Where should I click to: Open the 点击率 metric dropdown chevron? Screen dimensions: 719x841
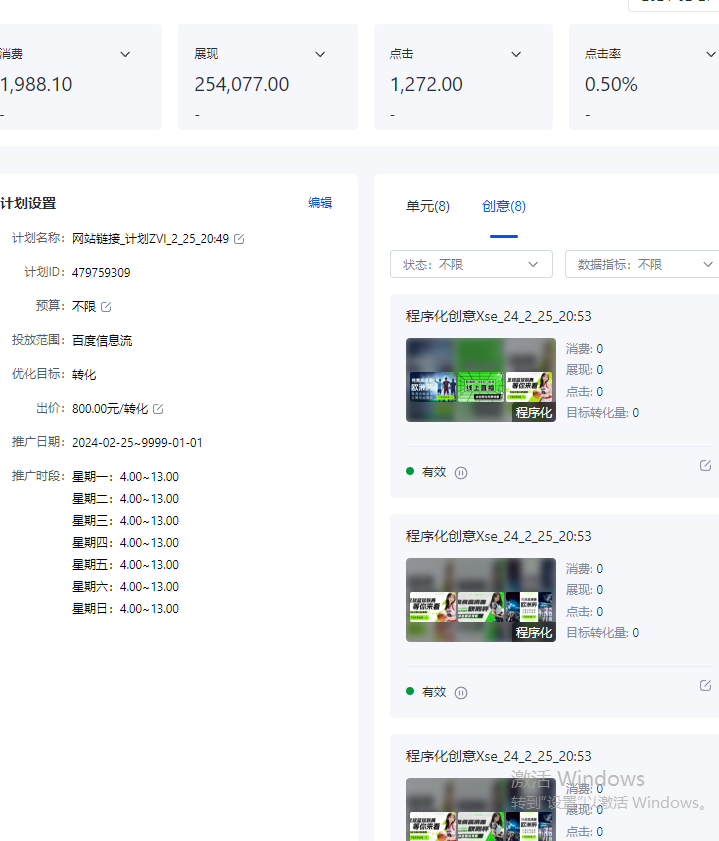click(x=712, y=54)
